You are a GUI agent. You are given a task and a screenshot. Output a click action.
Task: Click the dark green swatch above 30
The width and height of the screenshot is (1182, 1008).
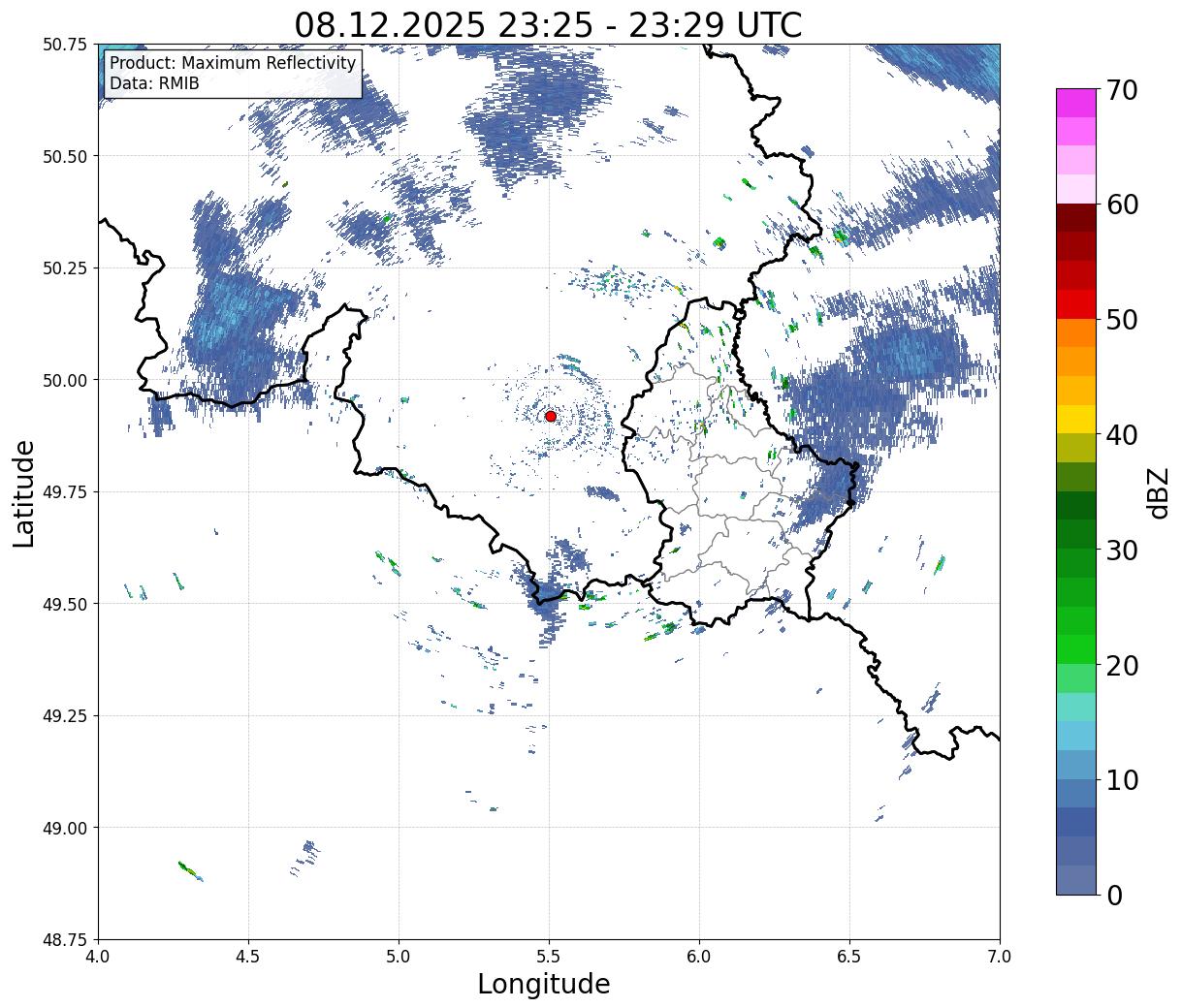tap(1076, 506)
